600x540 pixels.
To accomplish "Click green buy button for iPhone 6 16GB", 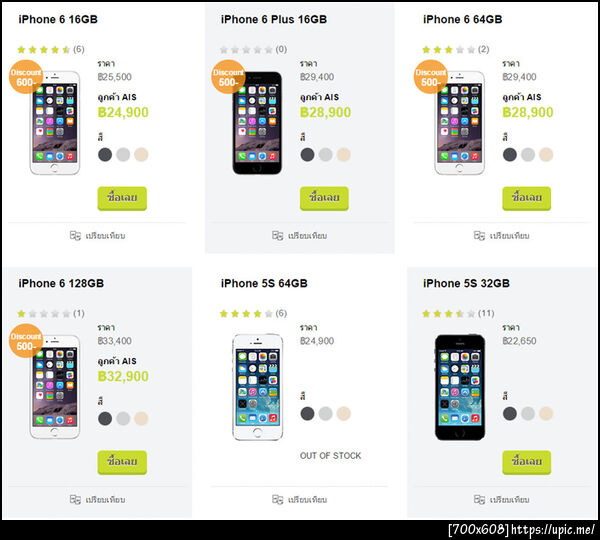I will point(122,198).
